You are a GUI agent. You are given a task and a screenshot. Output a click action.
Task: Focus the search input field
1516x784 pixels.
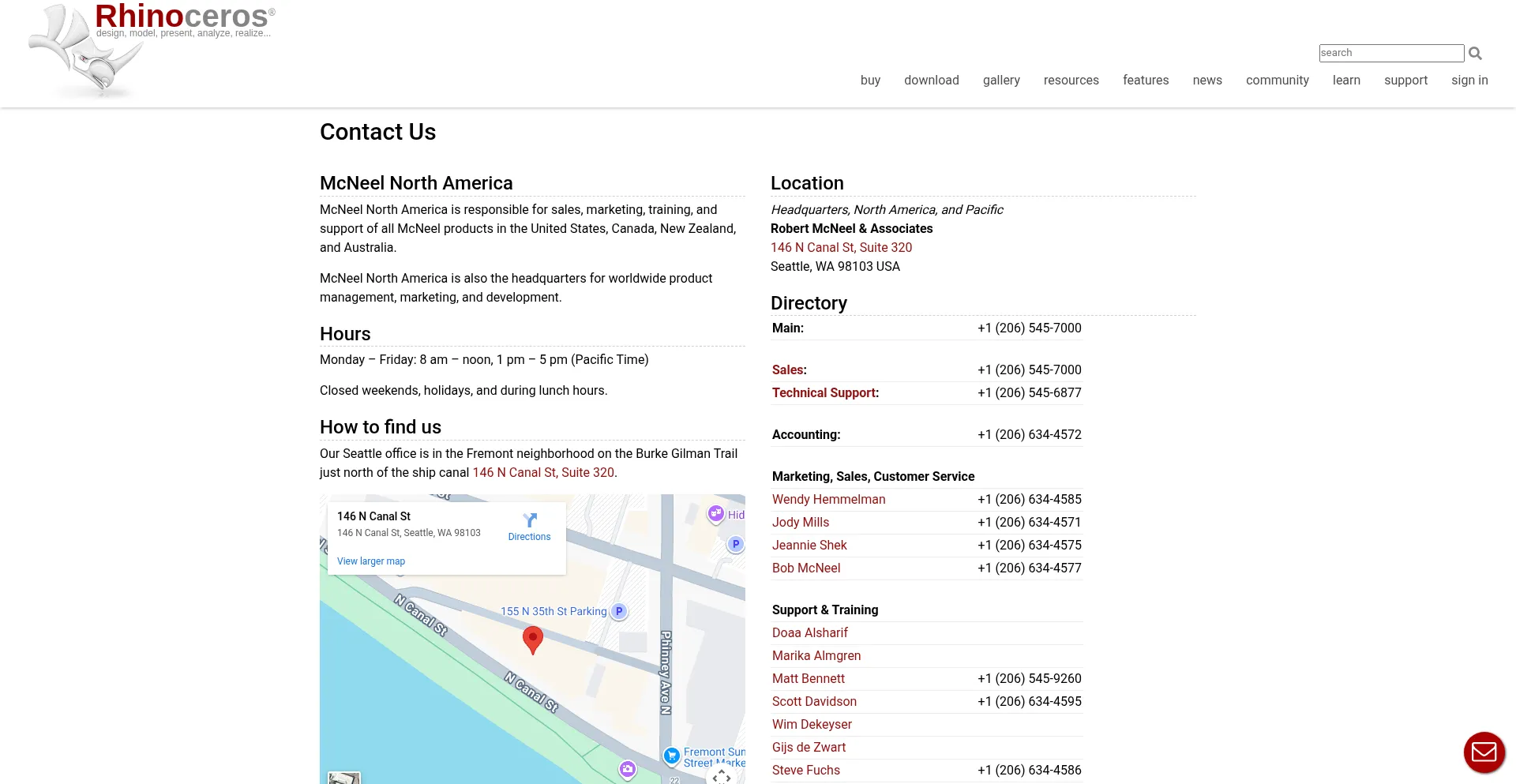(1391, 53)
